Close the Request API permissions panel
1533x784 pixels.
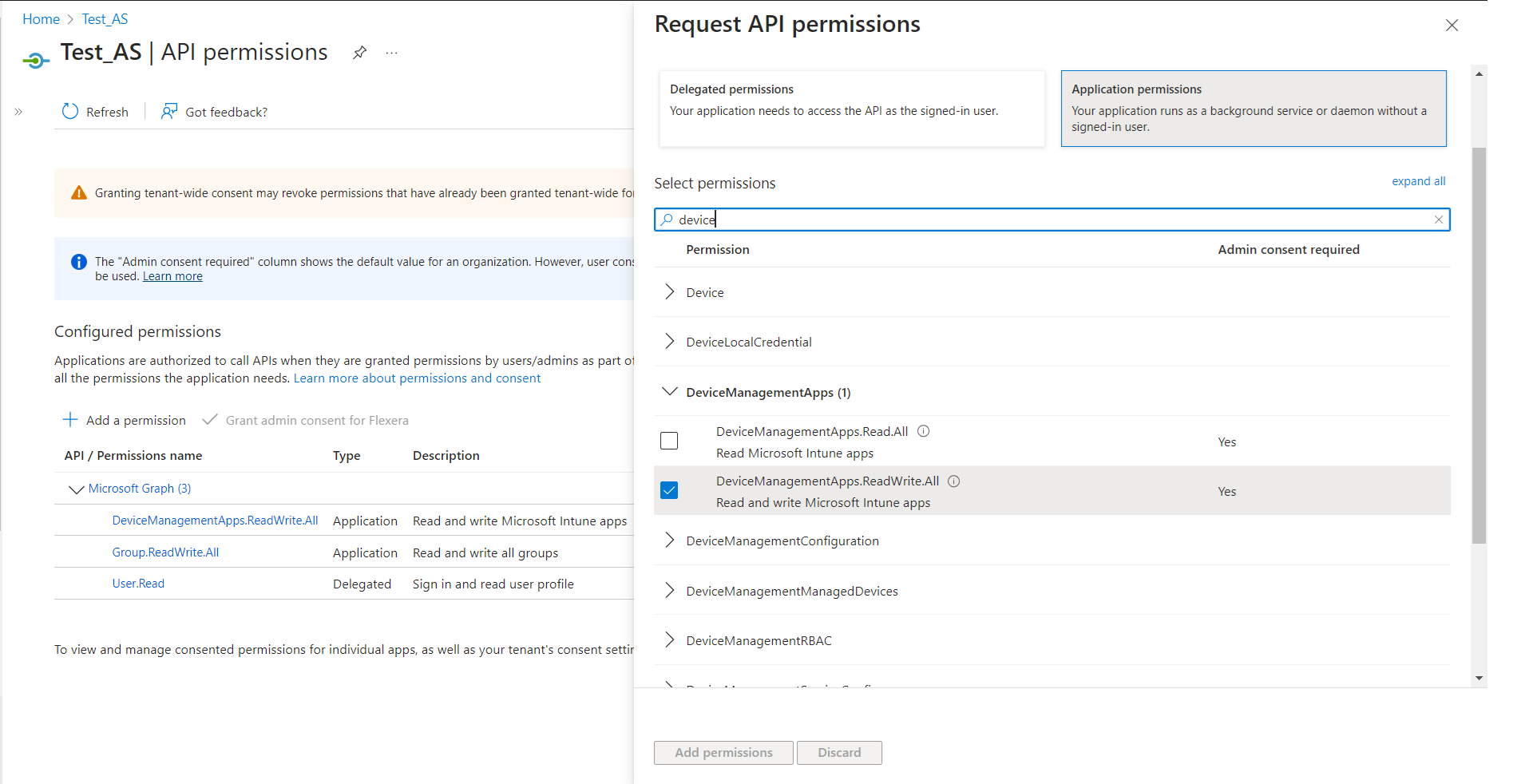(x=1452, y=26)
